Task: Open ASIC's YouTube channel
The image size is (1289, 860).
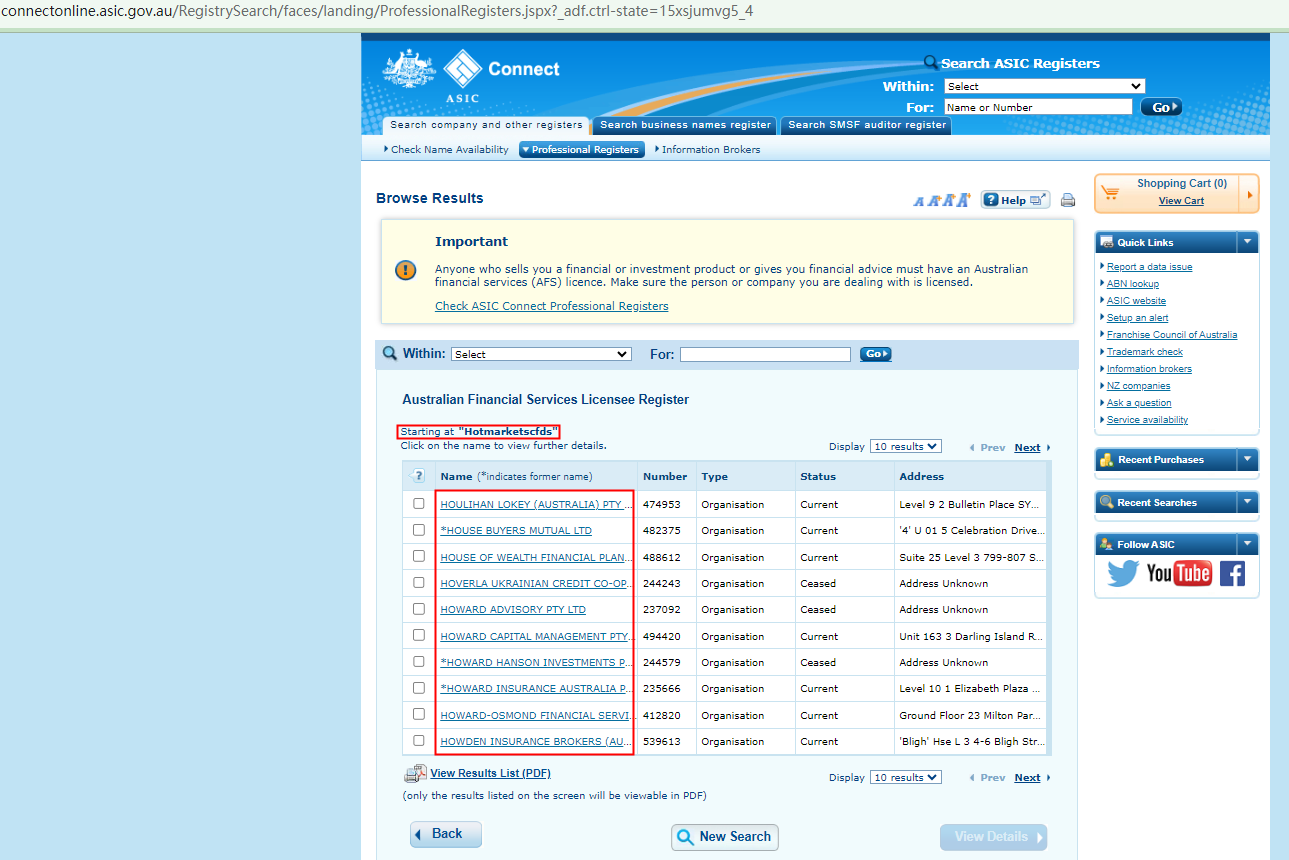Action: pos(1179,573)
